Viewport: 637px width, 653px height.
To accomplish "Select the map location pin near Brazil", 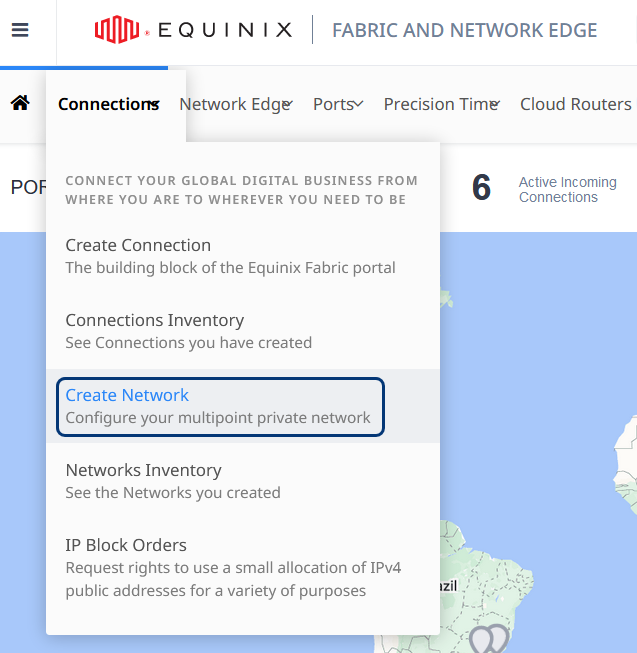I will [489, 639].
